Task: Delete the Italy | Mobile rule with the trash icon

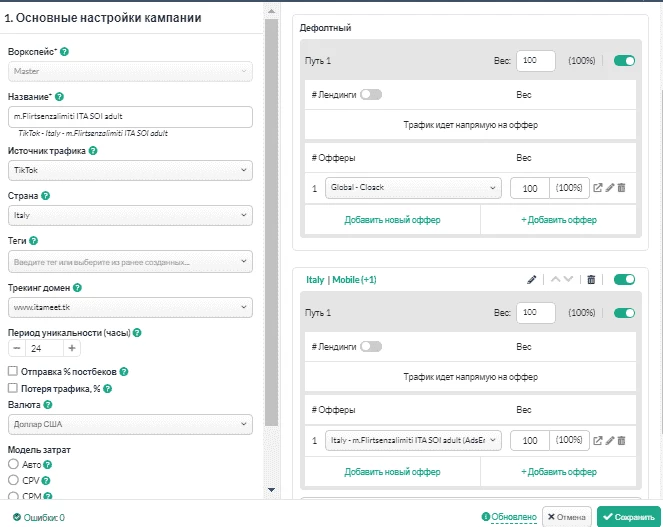Action: pos(591,280)
